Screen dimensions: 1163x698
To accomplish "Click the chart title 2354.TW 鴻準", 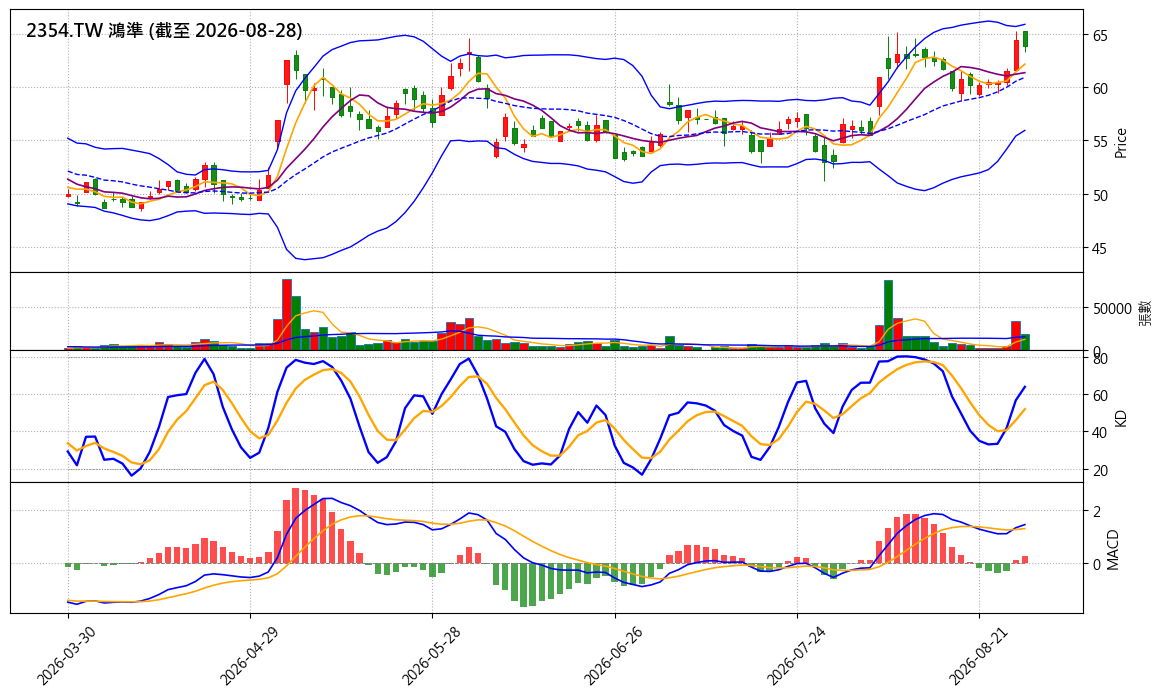I will click(x=164, y=30).
